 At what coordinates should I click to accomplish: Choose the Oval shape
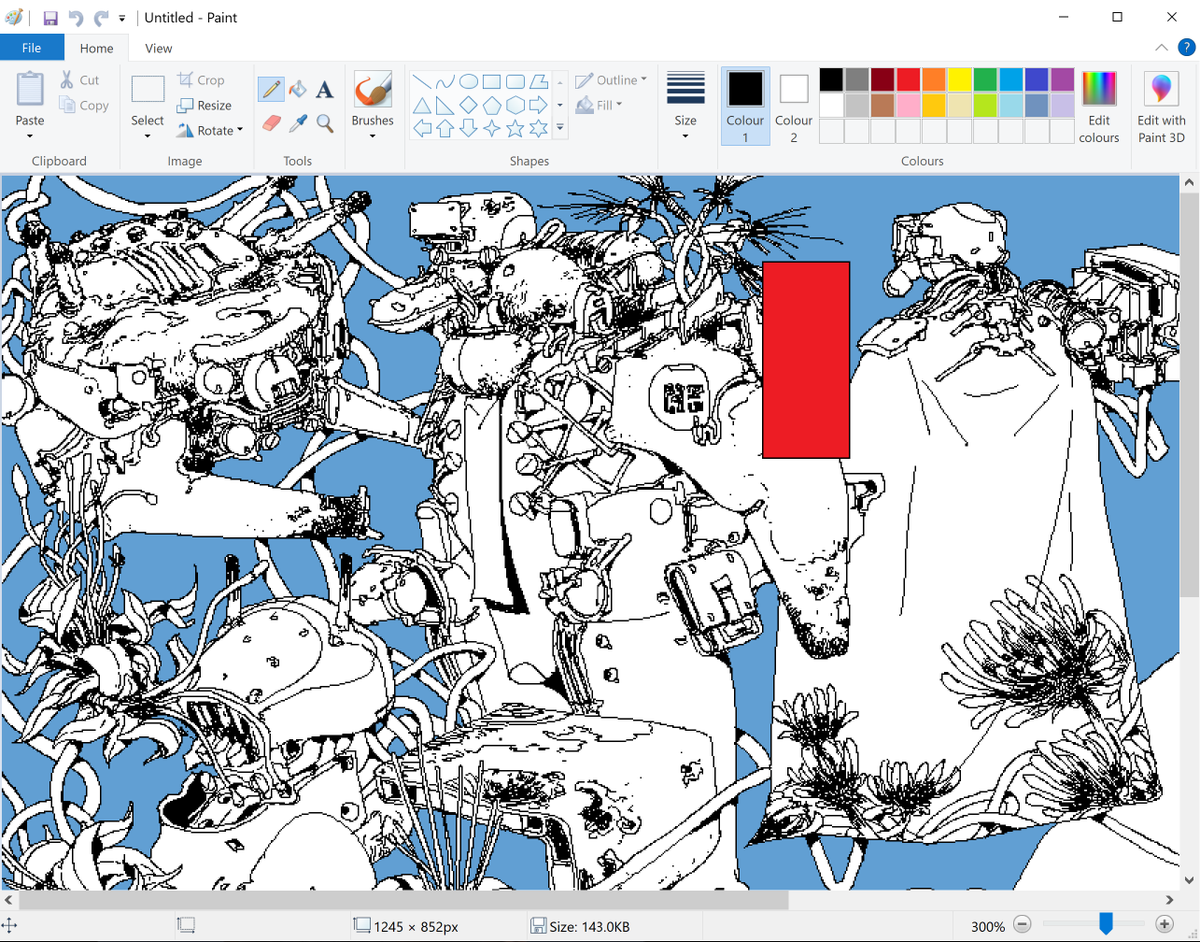(468, 81)
